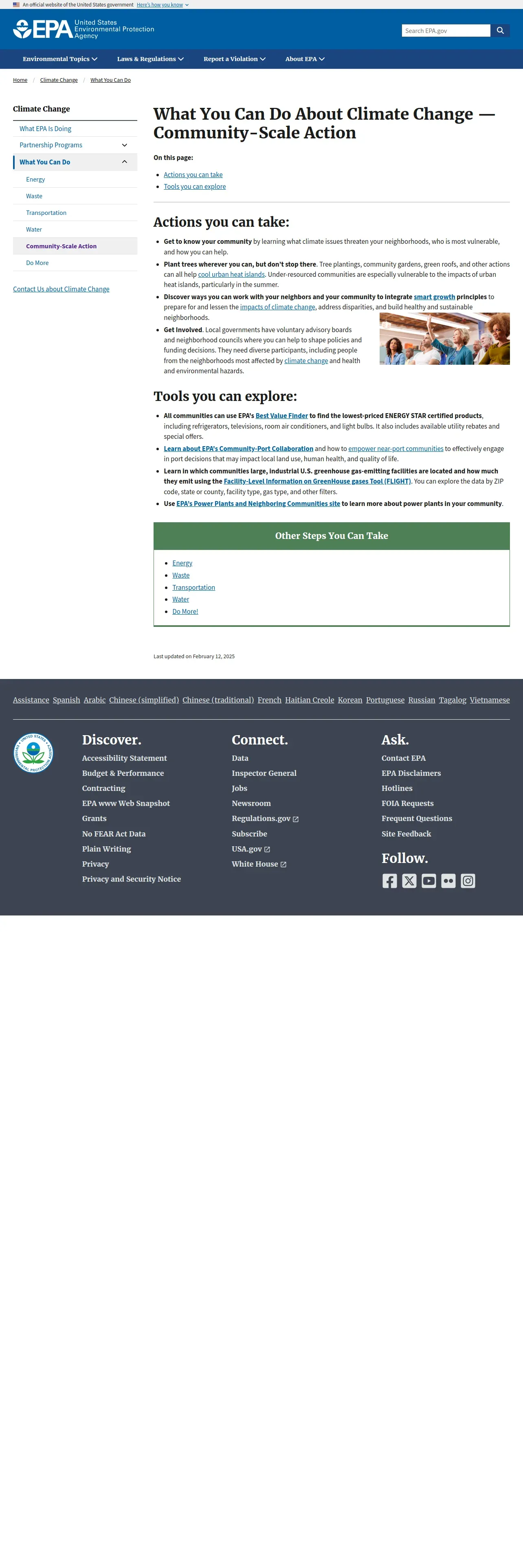Open EPA YouTube icon
The width and height of the screenshot is (523, 1568).
coord(429,881)
